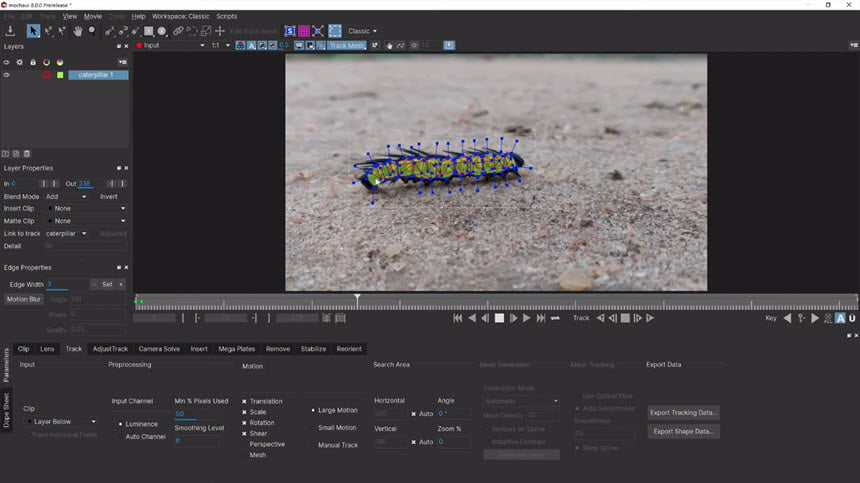The width and height of the screenshot is (860, 483).
Task: Toggle Rotation motion checkbox
Action: pyautogui.click(x=245, y=423)
